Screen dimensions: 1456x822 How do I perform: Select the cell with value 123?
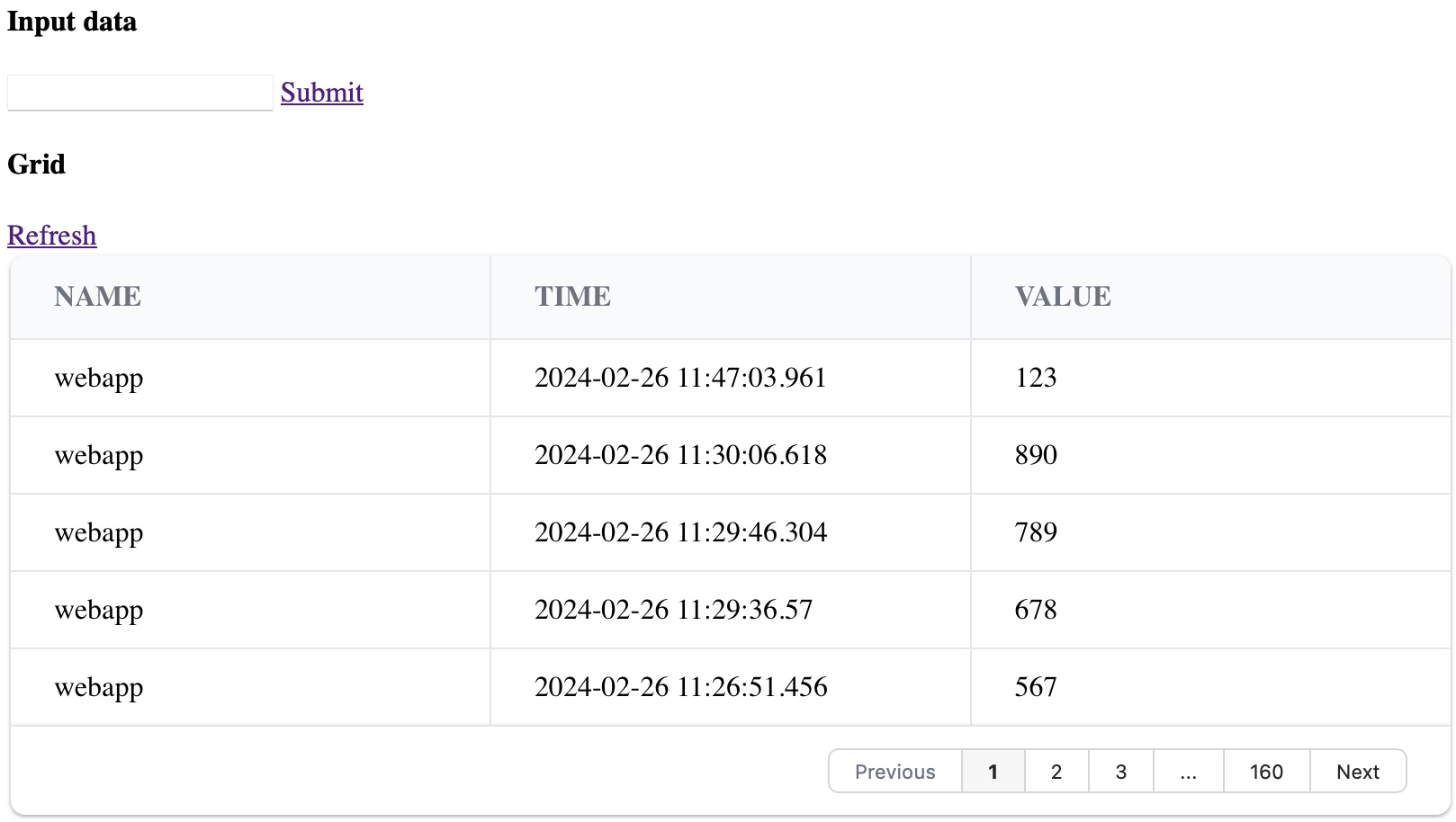(x=1036, y=378)
